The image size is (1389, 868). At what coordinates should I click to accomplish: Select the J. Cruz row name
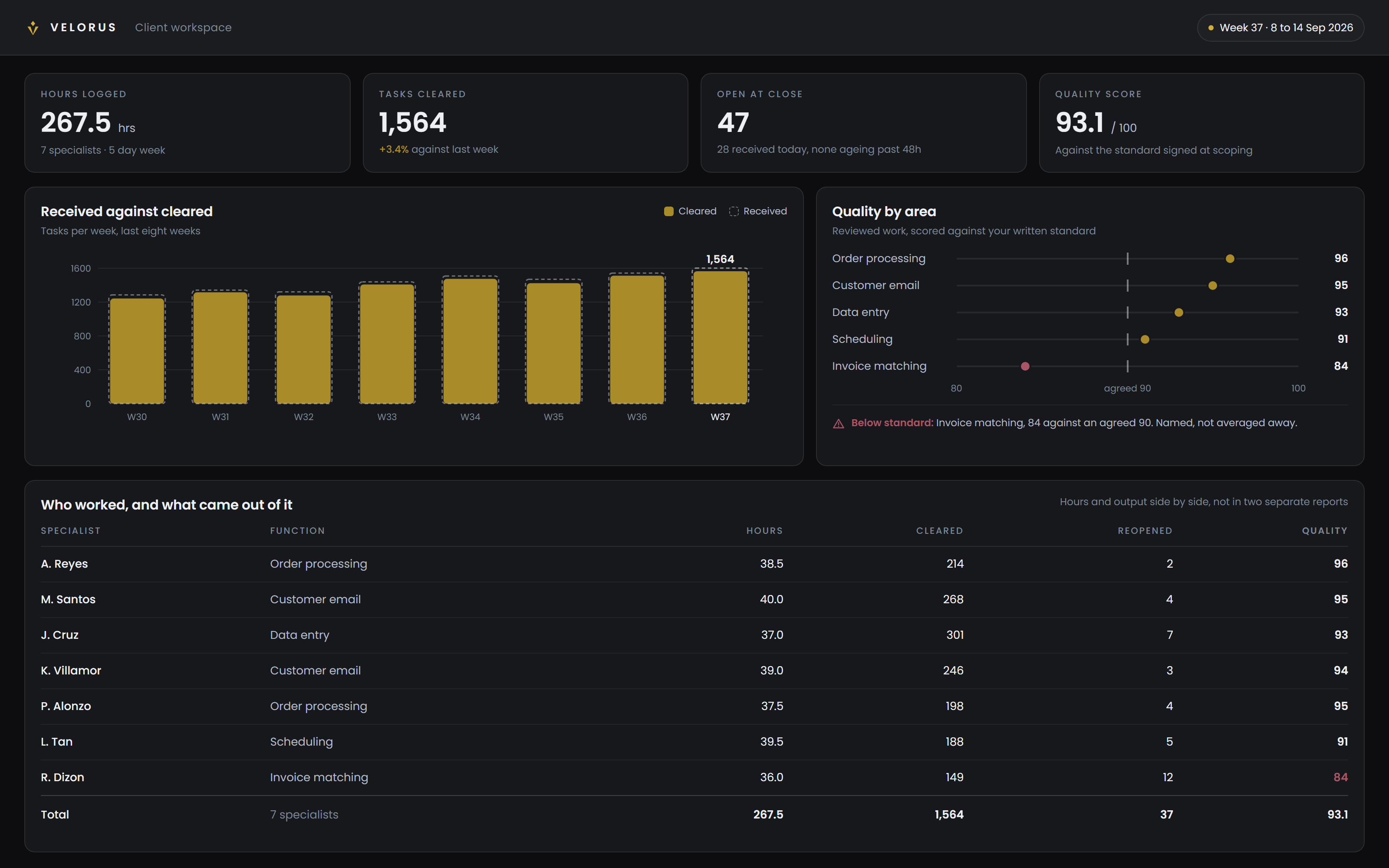[60, 635]
